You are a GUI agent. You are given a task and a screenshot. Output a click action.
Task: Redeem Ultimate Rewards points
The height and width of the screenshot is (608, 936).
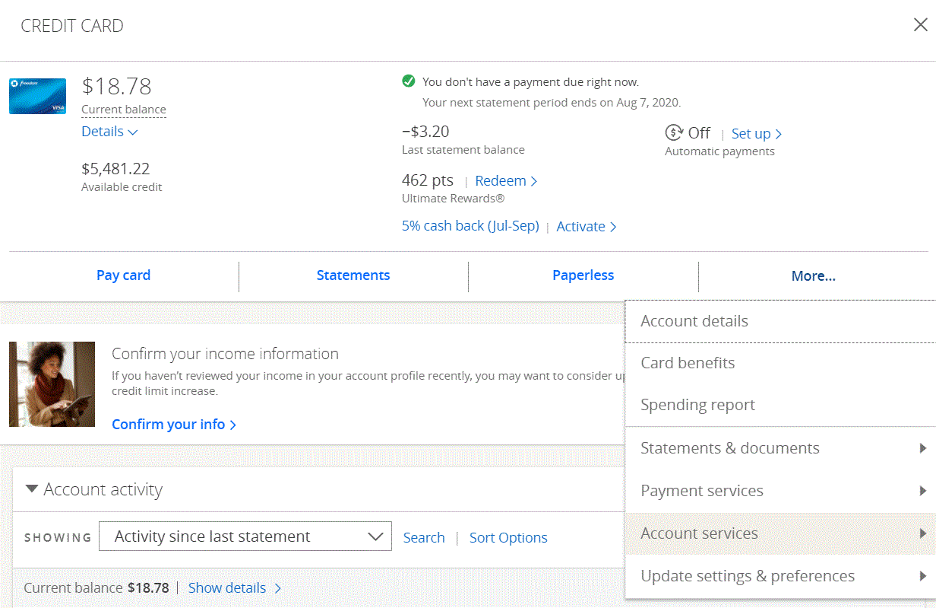[x=506, y=181]
